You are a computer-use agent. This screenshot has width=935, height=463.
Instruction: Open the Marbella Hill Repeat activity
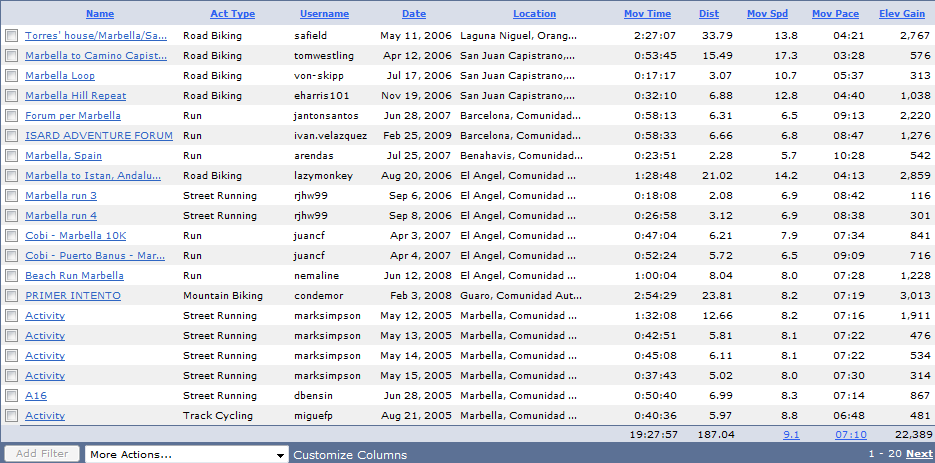point(76,95)
